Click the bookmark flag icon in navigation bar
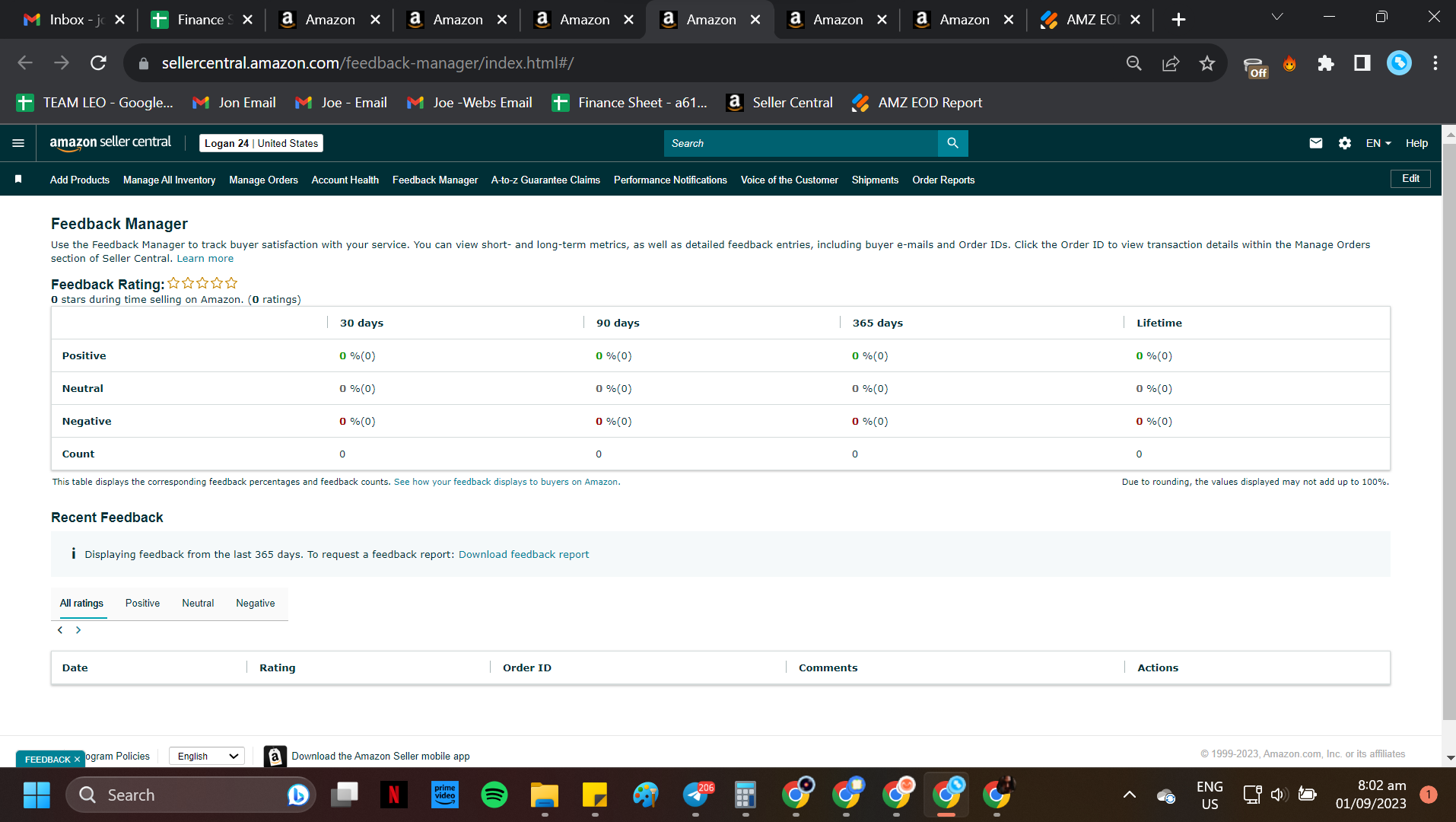The width and height of the screenshot is (1456, 822). click(x=18, y=179)
